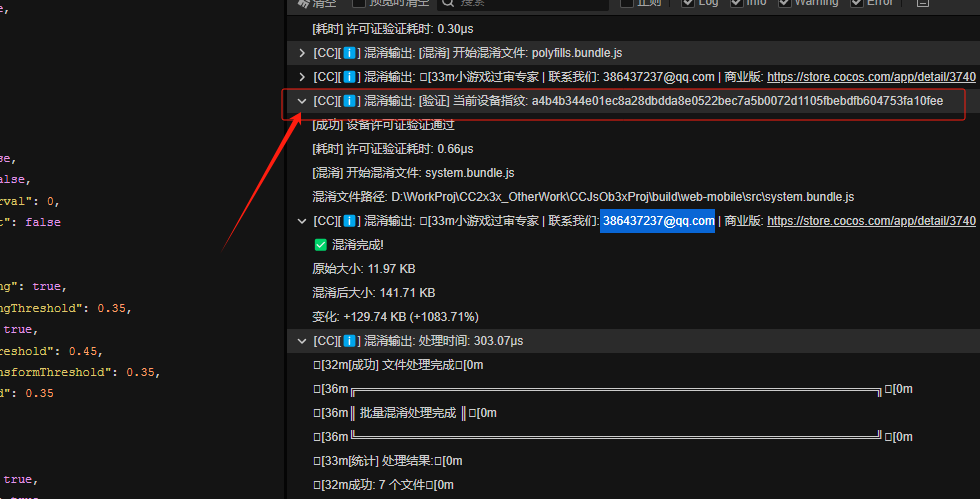The width and height of the screenshot is (980, 499).
Task: Click the 设备许可证验证通过 line
Action: [383, 125]
